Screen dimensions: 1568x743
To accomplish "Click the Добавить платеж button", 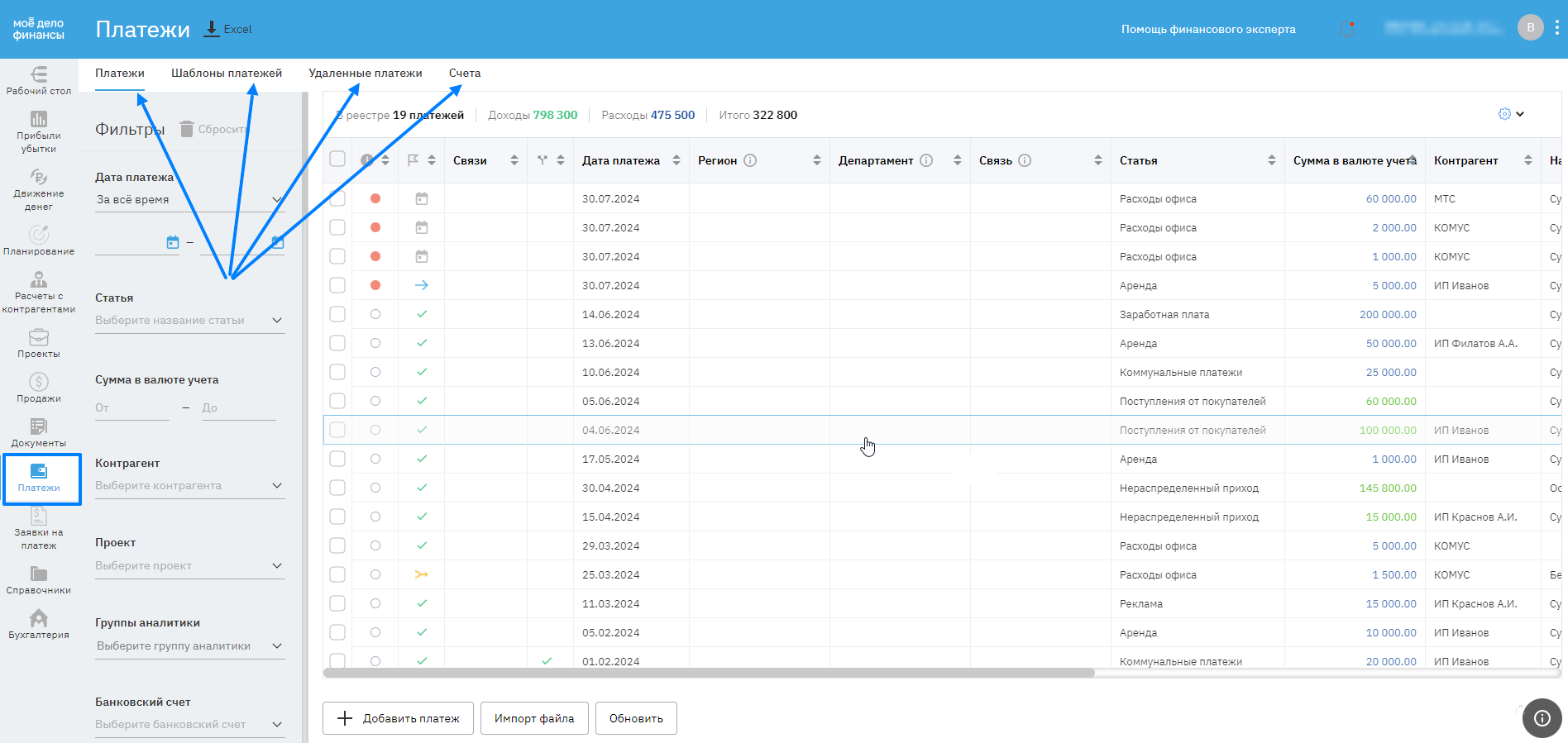I will pos(398,718).
